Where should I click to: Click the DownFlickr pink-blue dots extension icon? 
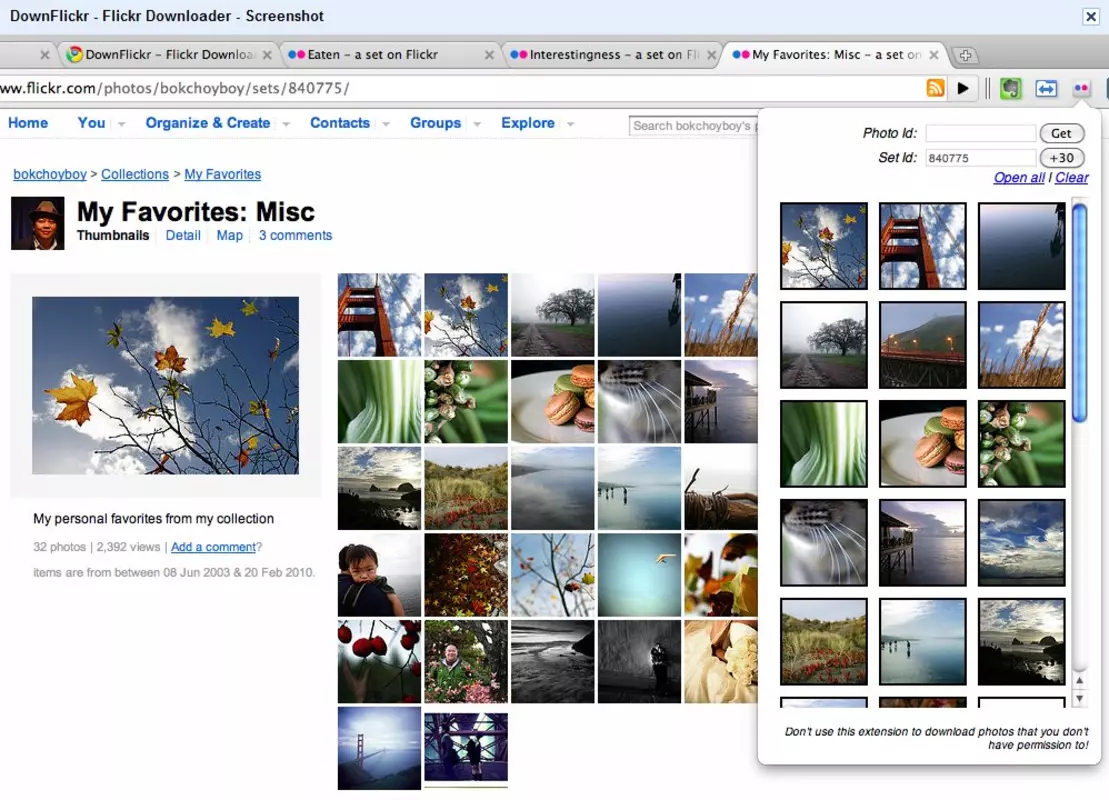[x=1081, y=88]
